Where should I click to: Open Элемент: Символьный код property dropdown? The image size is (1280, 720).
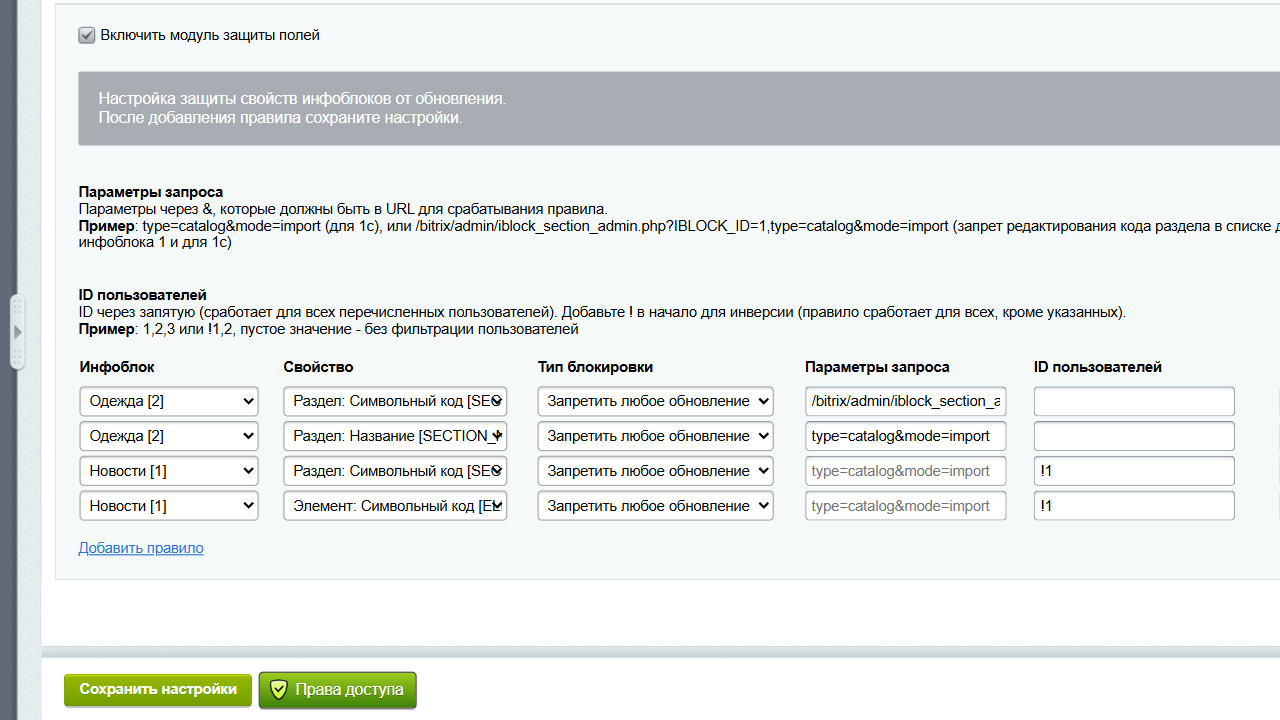click(x=395, y=506)
